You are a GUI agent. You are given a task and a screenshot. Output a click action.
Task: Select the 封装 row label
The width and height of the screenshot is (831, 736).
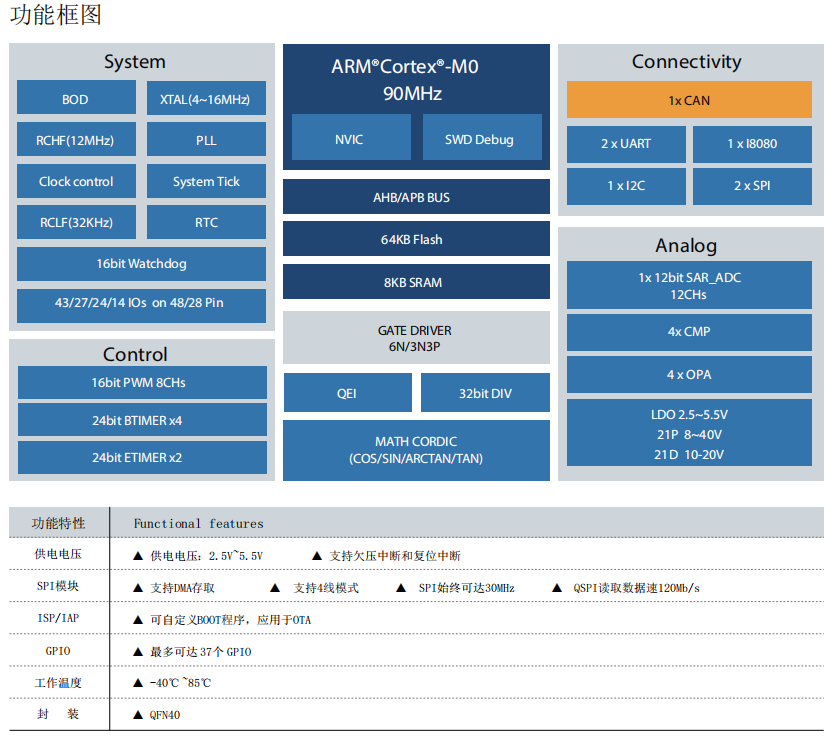coord(58,714)
